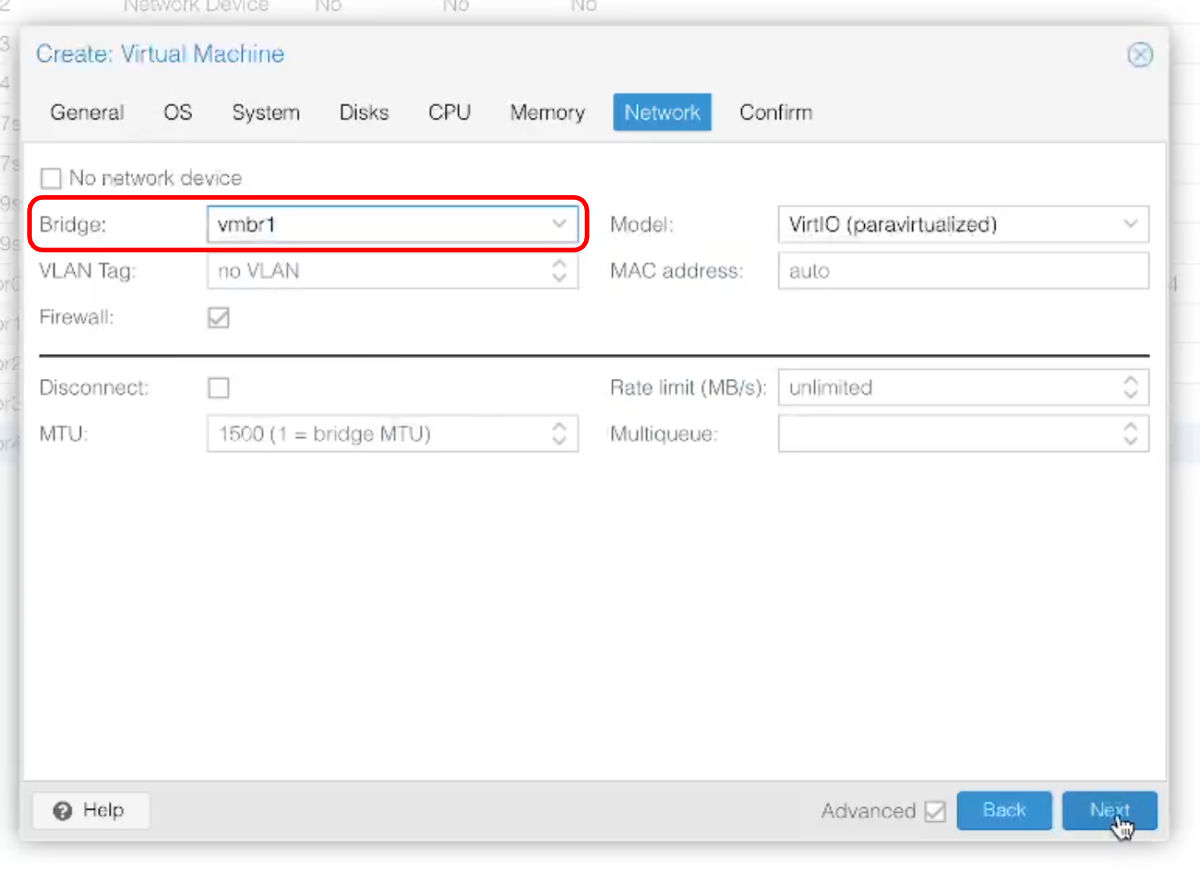Disable the Firewall checkbox
This screenshot has height=869, width=1200.
point(218,317)
